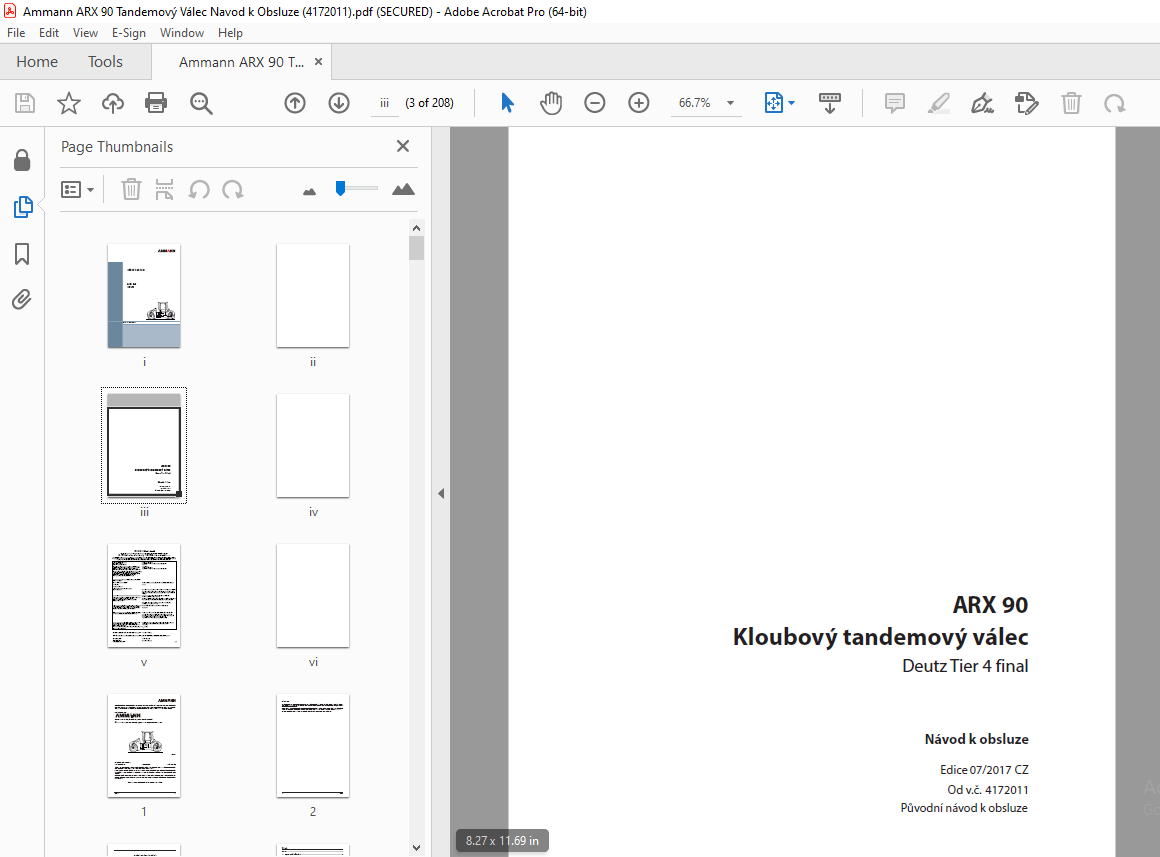Image resolution: width=1160 pixels, height=857 pixels.
Task: Close the Page Thumbnails panel
Action: tap(402, 146)
